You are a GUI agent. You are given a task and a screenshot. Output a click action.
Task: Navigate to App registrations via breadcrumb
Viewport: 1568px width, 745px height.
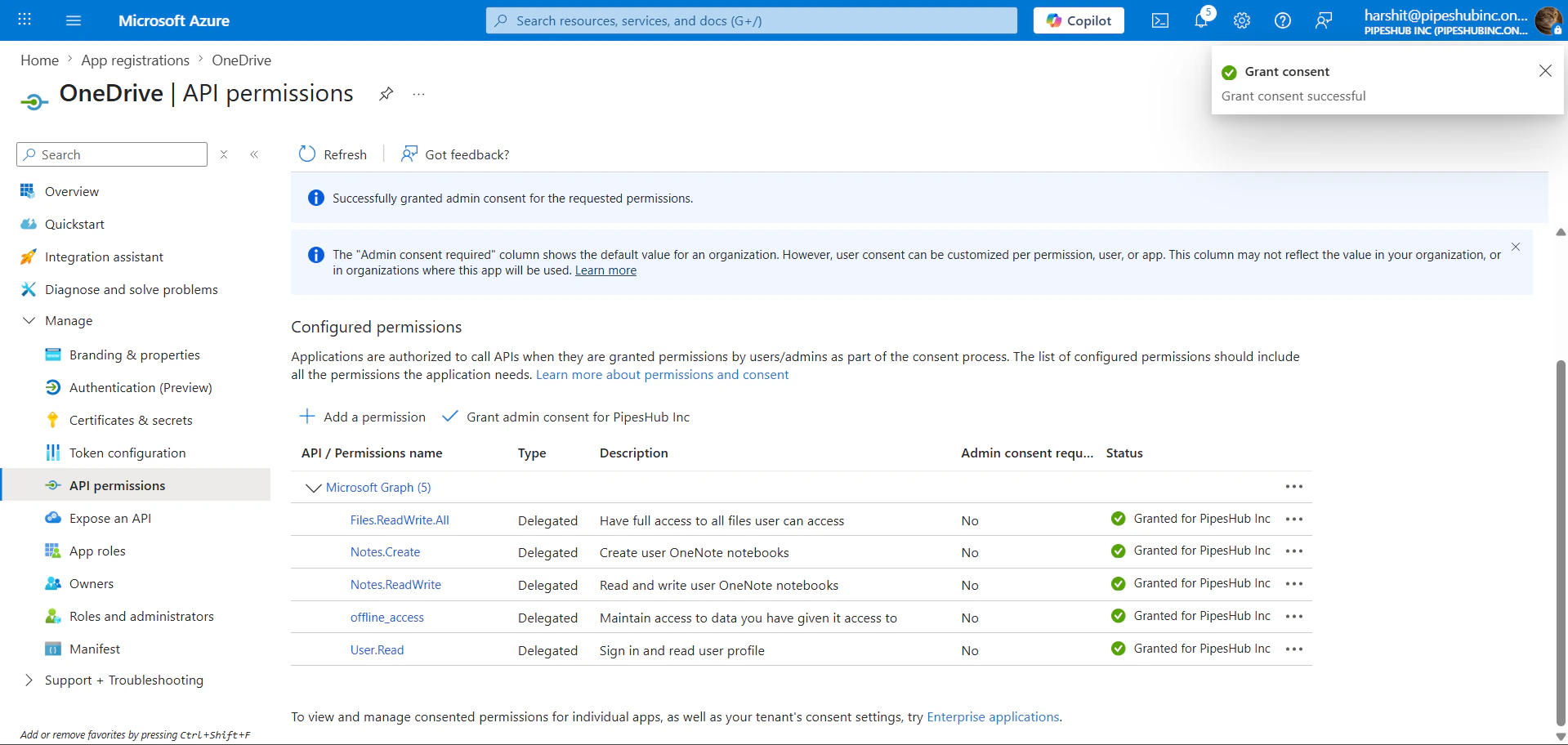[x=135, y=60]
